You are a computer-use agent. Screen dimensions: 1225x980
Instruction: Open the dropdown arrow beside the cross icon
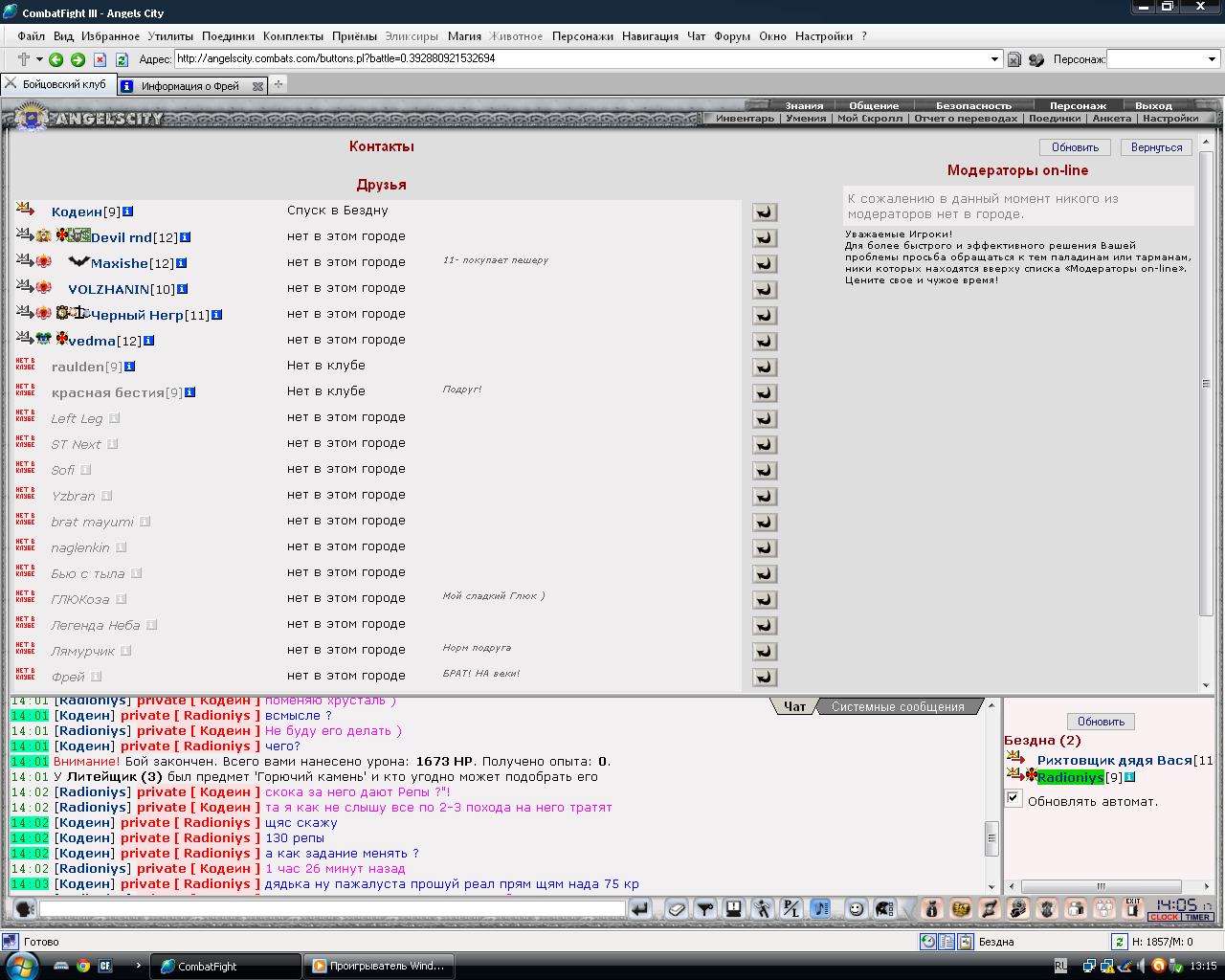tap(39, 59)
